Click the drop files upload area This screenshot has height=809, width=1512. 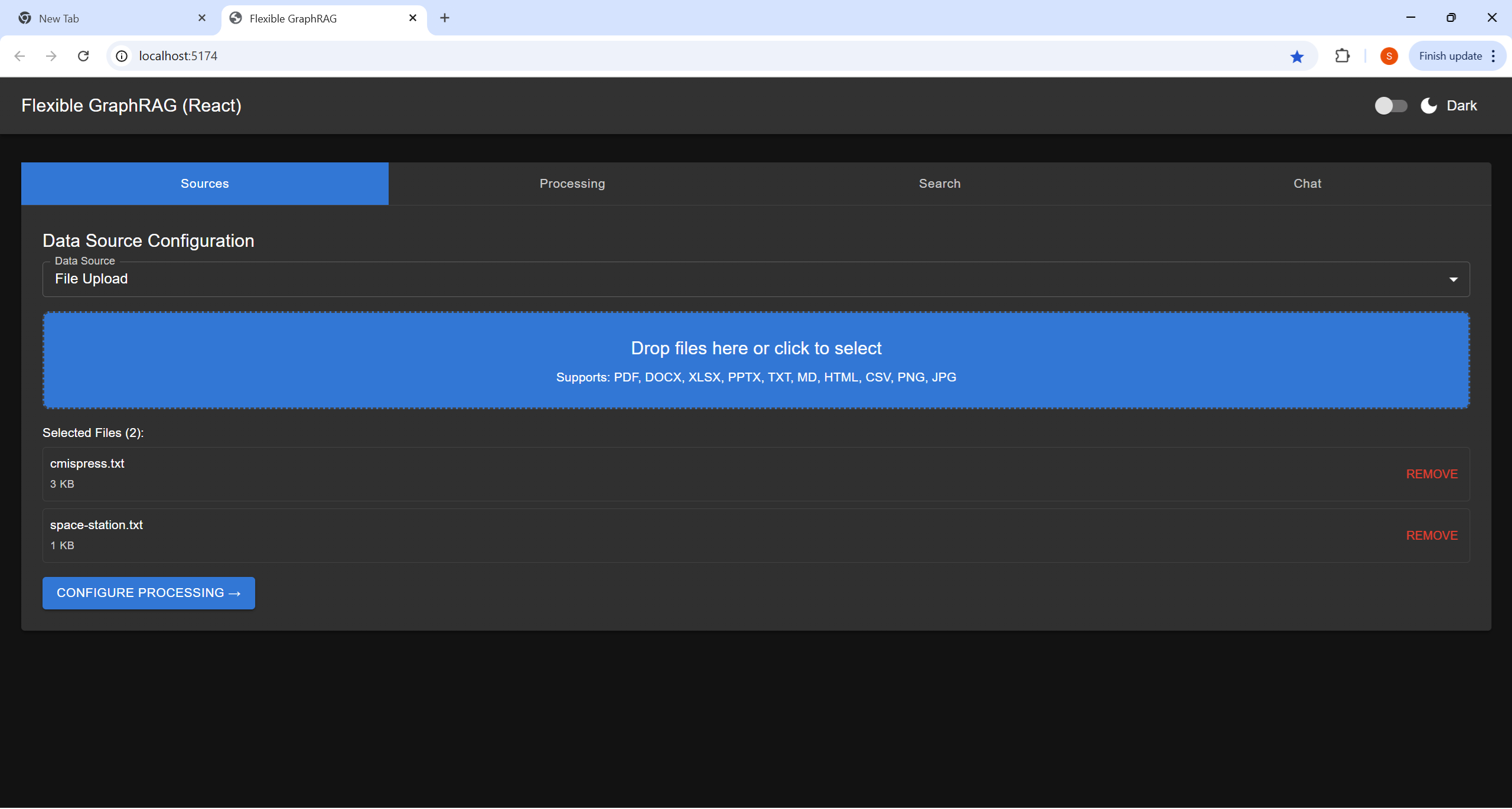point(756,360)
